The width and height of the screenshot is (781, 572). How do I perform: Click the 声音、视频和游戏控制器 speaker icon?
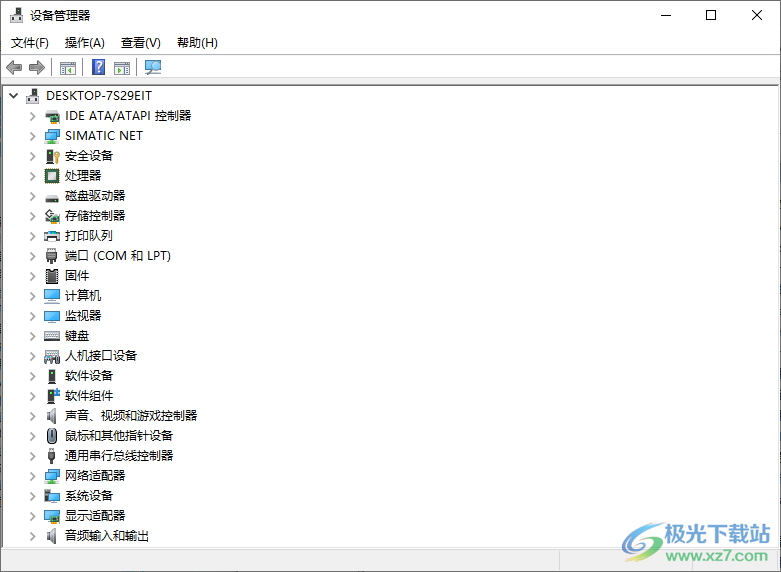pos(51,416)
